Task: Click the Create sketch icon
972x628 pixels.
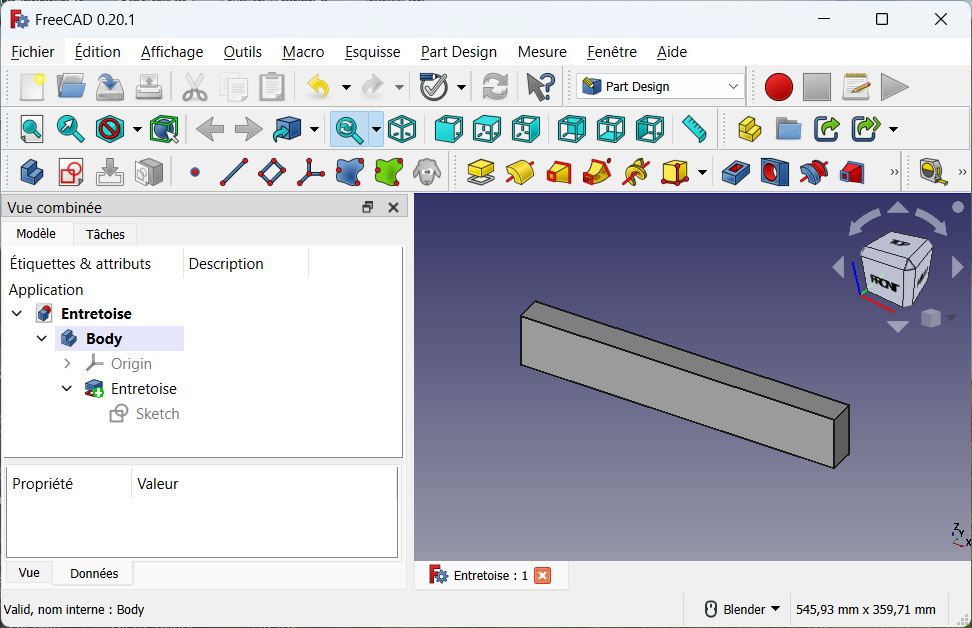Action: pyautogui.click(x=71, y=172)
